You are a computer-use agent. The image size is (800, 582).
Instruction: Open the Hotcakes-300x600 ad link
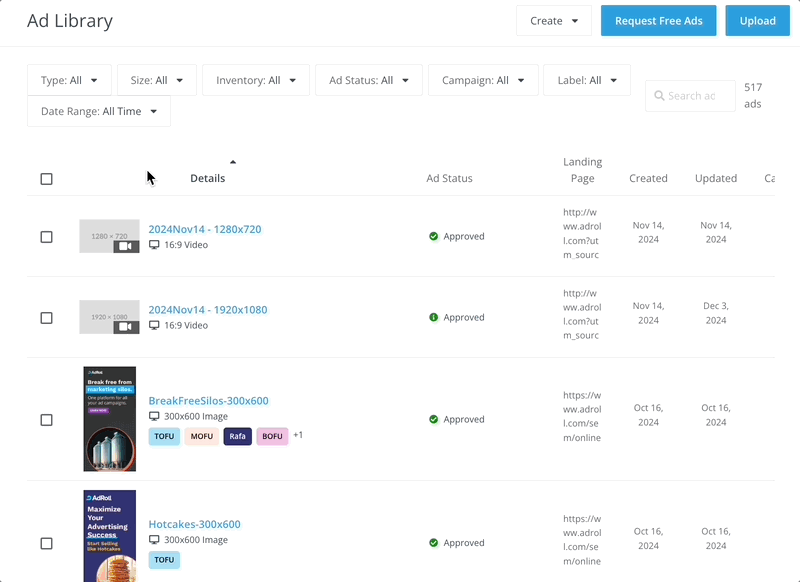(x=194, y=524)
